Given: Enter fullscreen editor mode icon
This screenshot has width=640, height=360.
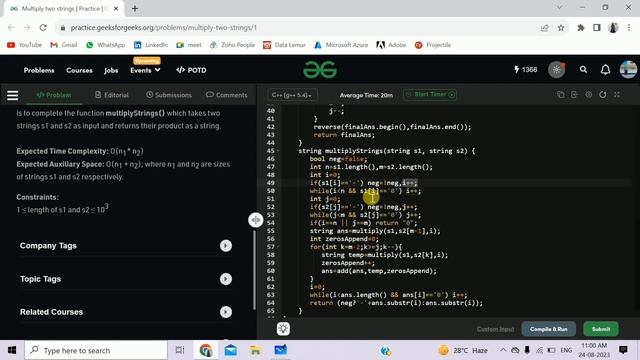Looking at the screenshot, I should click(x=617, y=95).
